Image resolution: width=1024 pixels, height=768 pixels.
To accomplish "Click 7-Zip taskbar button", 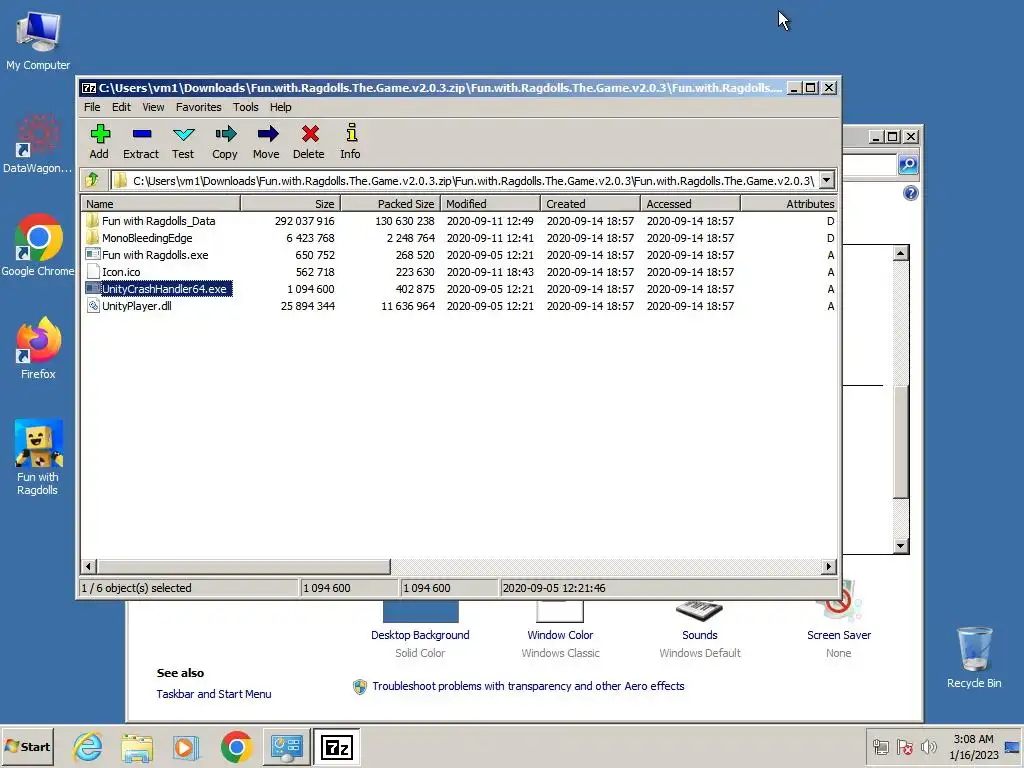I will coord(336,747).
